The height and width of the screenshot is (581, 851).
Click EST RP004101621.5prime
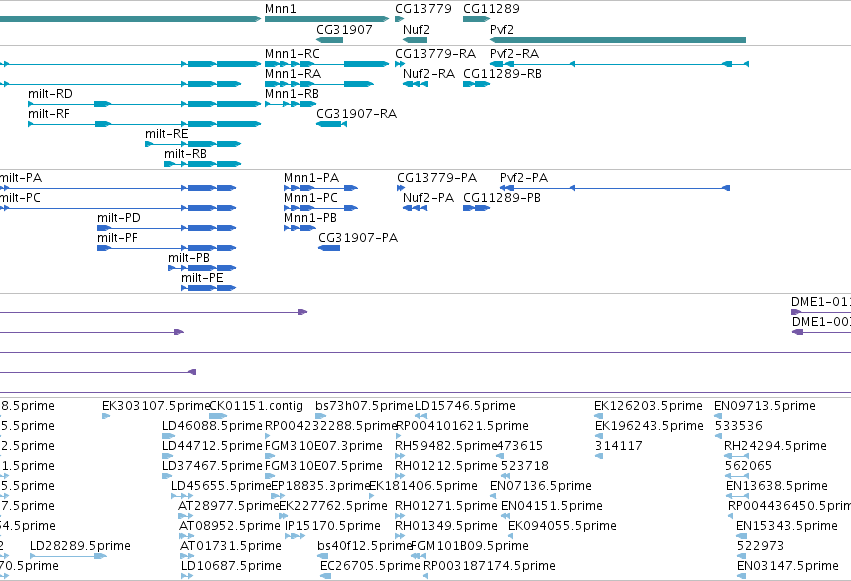(463, 426)
